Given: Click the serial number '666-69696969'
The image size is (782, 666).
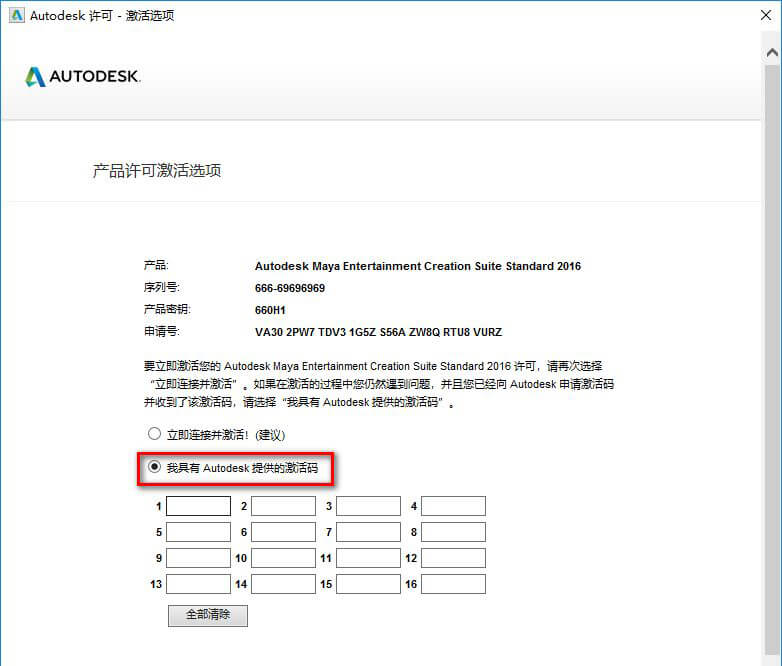Looking at the screenshot, I should coord(290,288).
